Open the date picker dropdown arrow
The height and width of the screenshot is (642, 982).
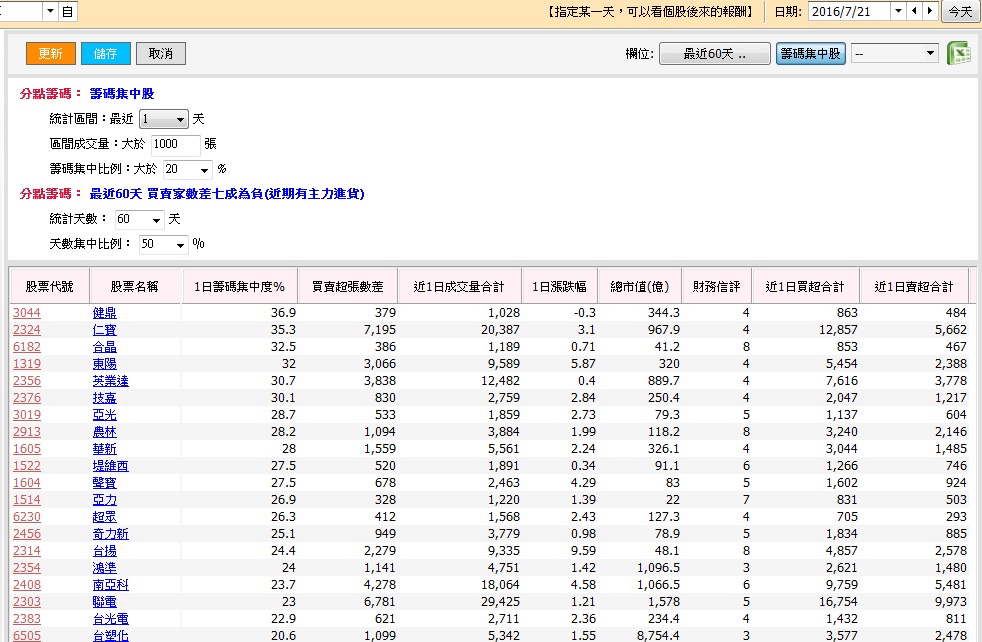[x=897, y=11]
